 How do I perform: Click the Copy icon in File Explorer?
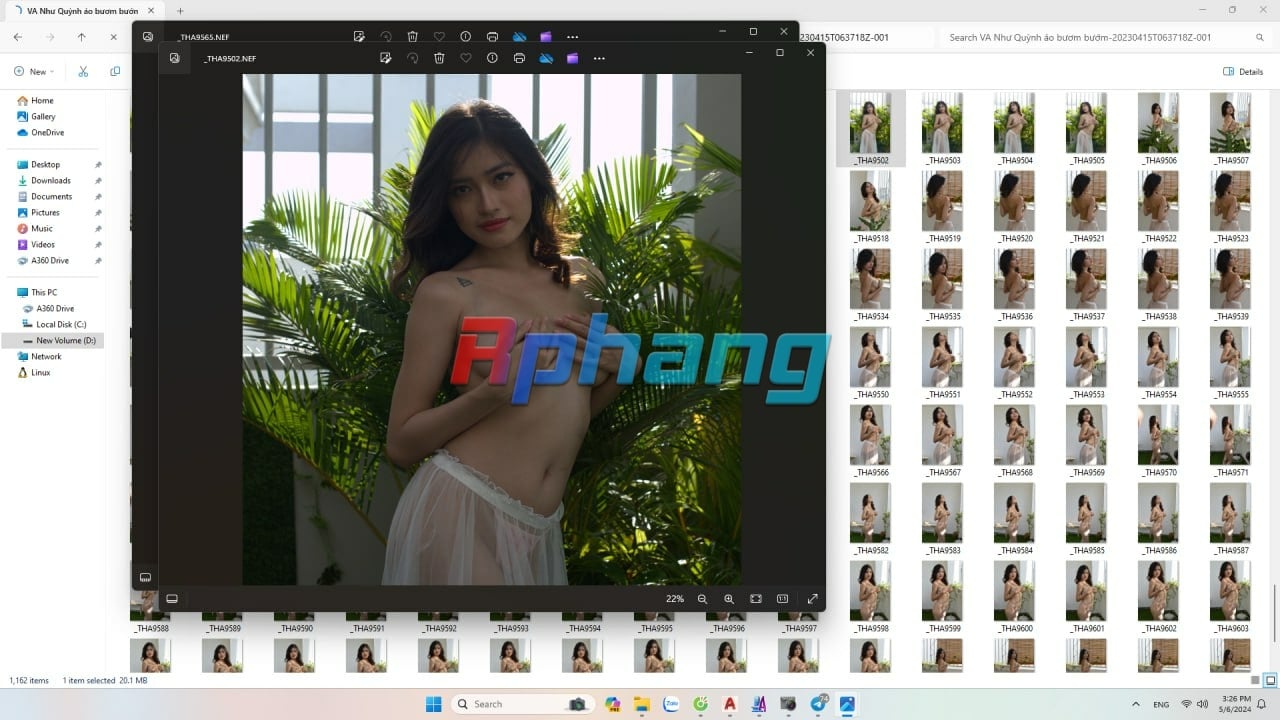[115, 72]
